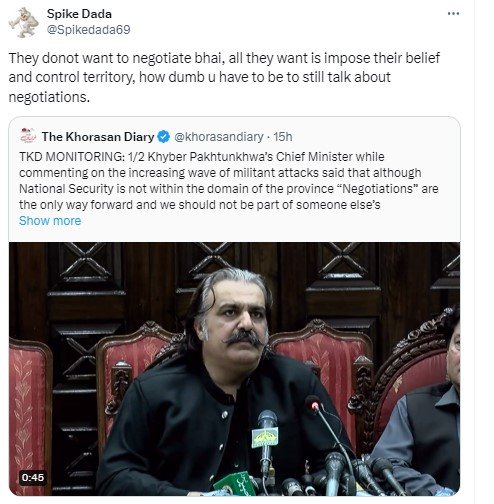Viewport: 494px width, 504px height.
Task: Click the empty red chair in video
Action: (28, 417)
